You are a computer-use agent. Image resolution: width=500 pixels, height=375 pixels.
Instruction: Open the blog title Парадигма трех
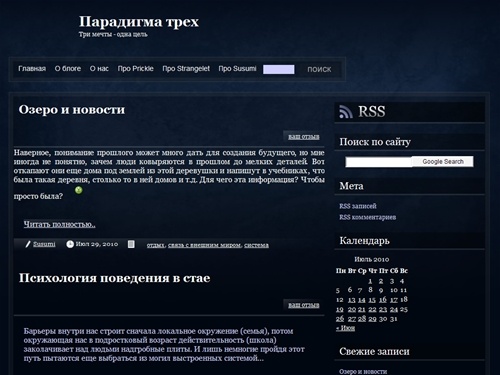(139, 22)
